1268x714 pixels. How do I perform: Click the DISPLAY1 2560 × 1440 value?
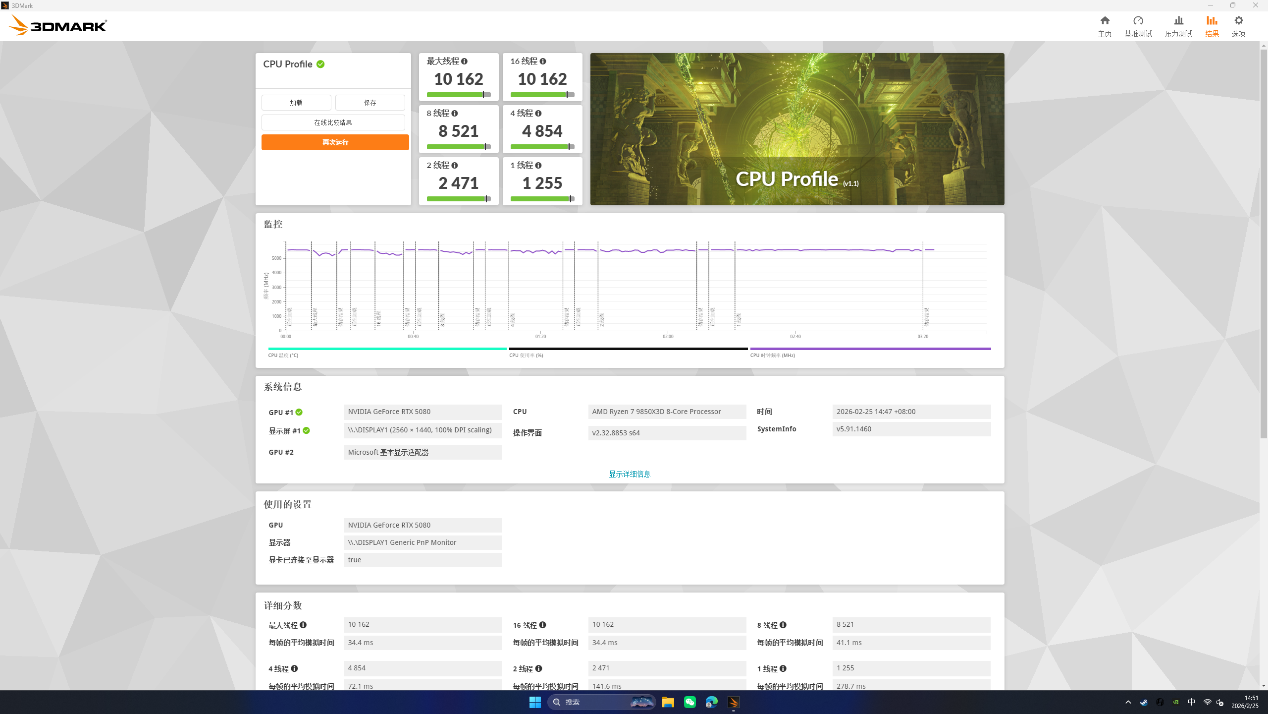(423, 431)
